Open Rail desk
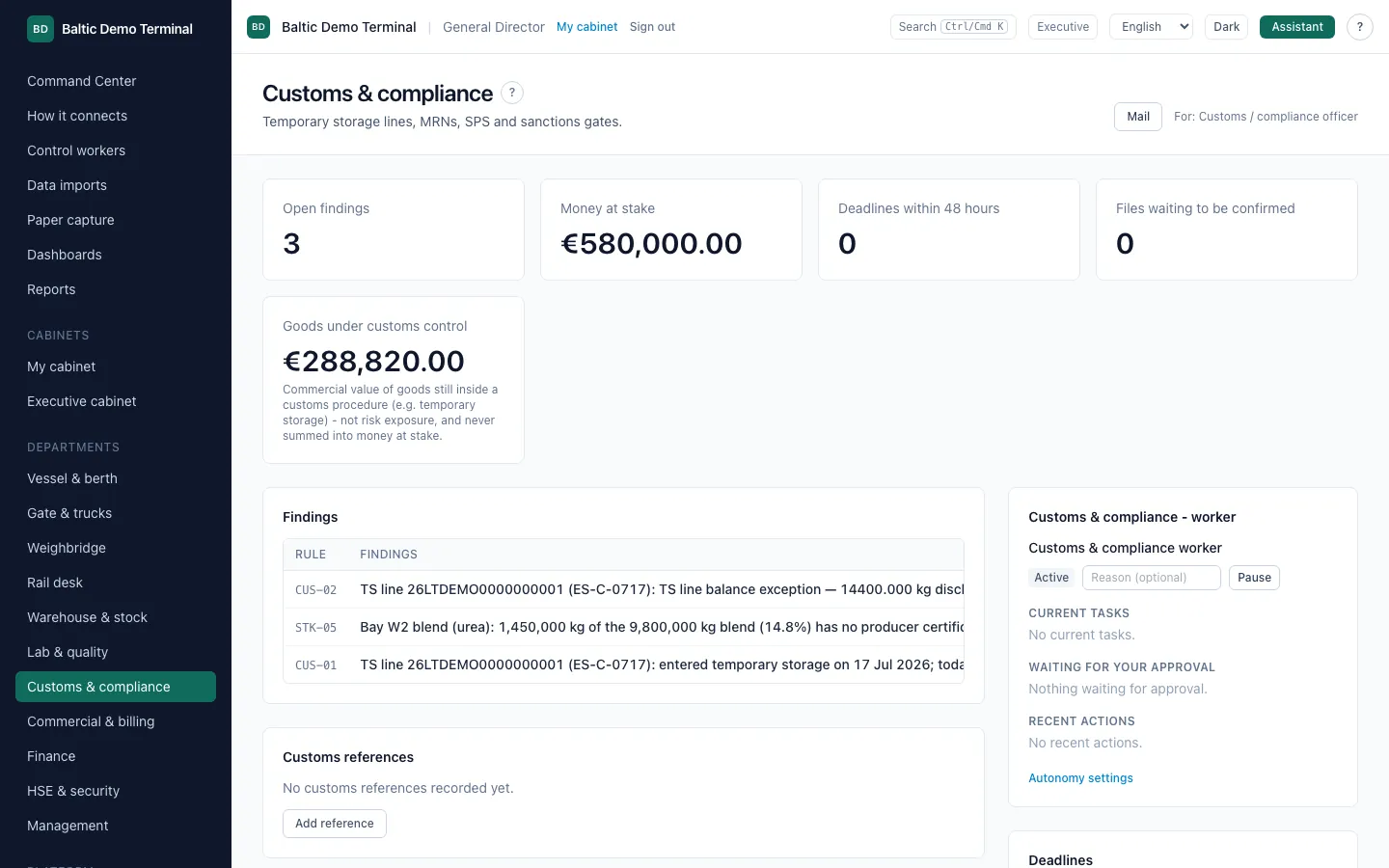The image size is (1389, 868). [x=116, y=583]
